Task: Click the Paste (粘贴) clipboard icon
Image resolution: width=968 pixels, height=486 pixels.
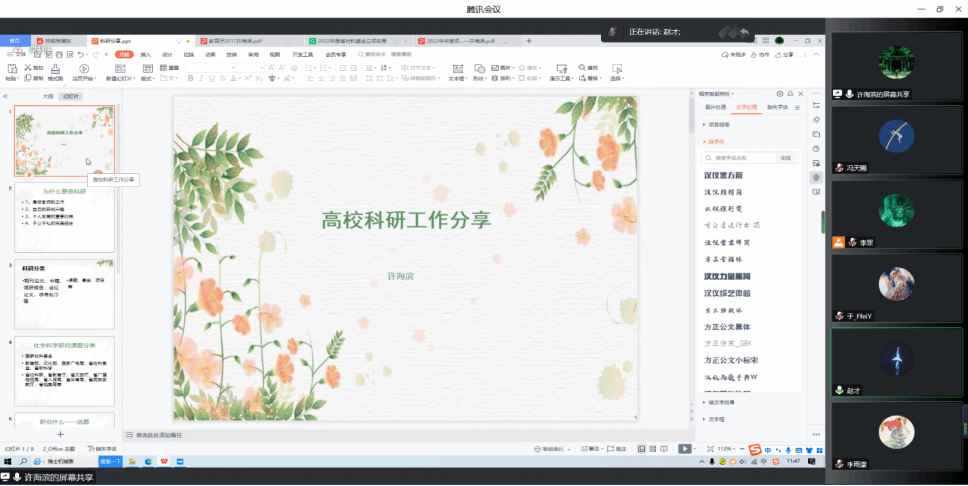Action: [x=12, y=68]
